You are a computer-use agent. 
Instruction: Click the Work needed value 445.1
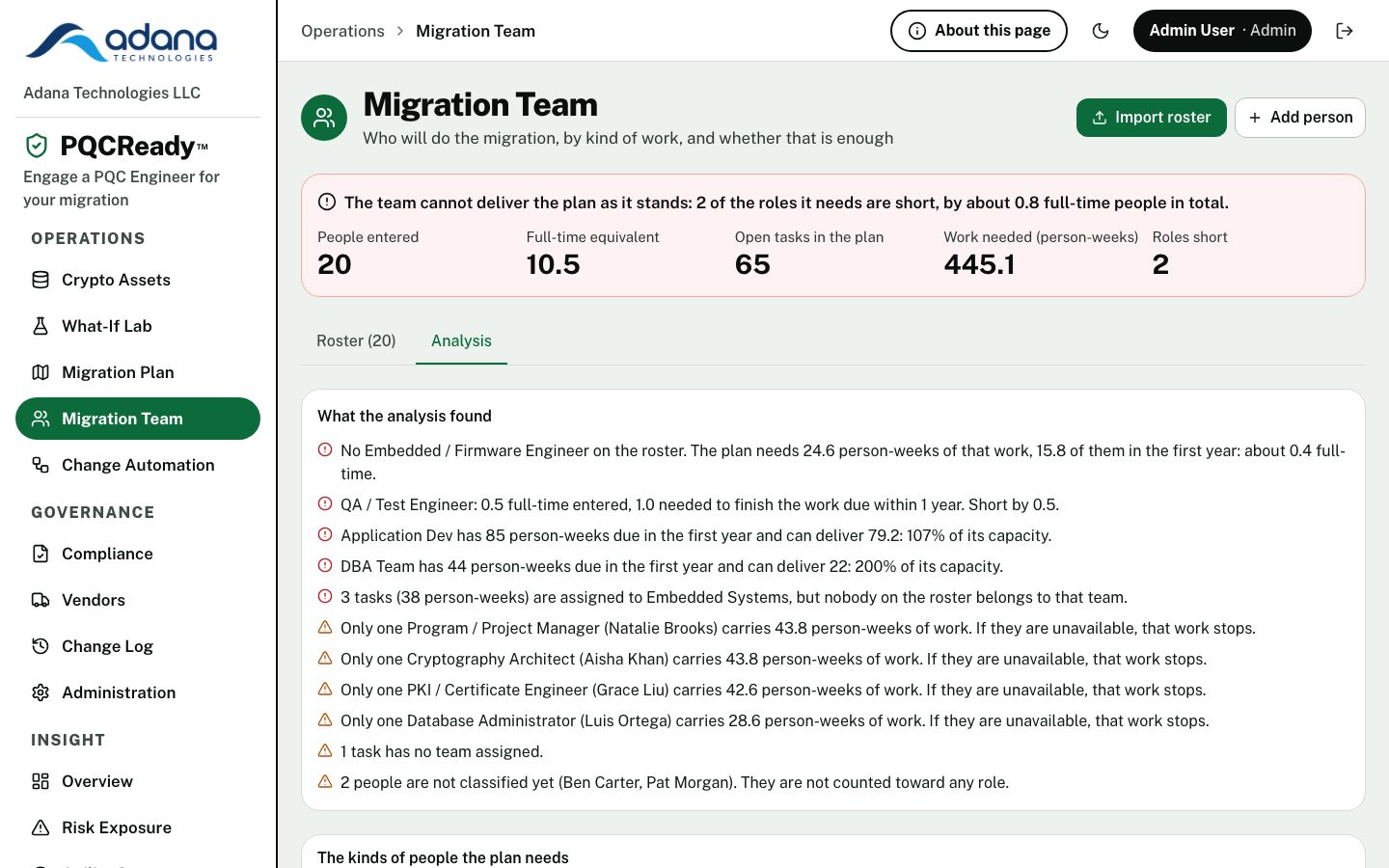coord(979,264)
